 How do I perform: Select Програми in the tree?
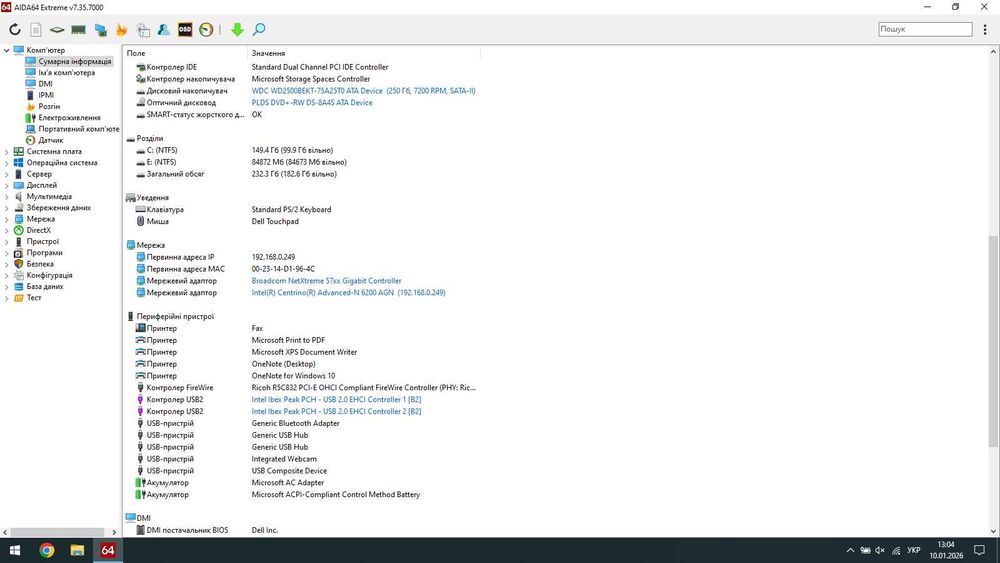(44, 252)
